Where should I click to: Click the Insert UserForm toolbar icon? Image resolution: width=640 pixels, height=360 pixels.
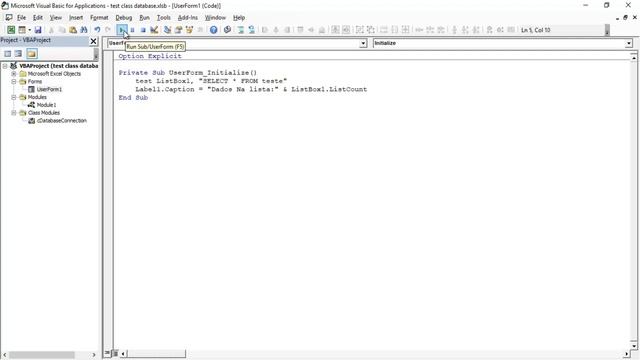pyautogui.click(x=22, y=30)
